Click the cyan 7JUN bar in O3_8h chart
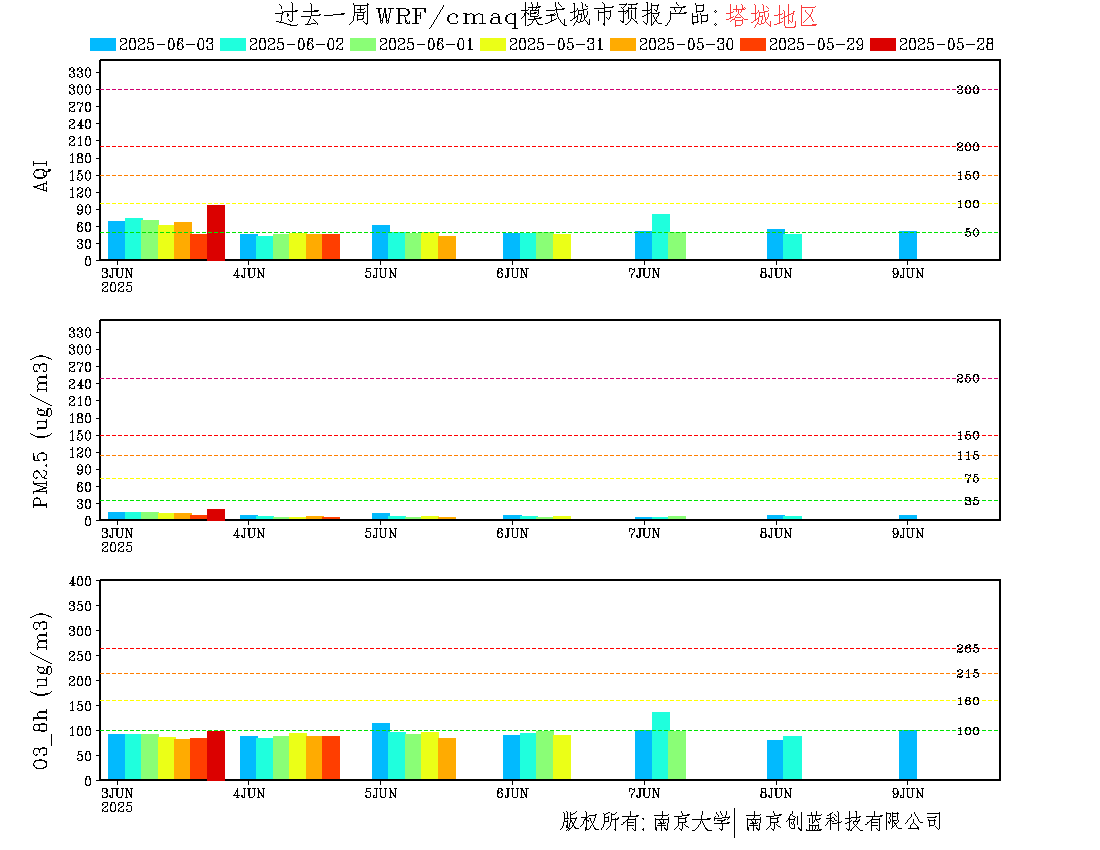 [661, 746]
